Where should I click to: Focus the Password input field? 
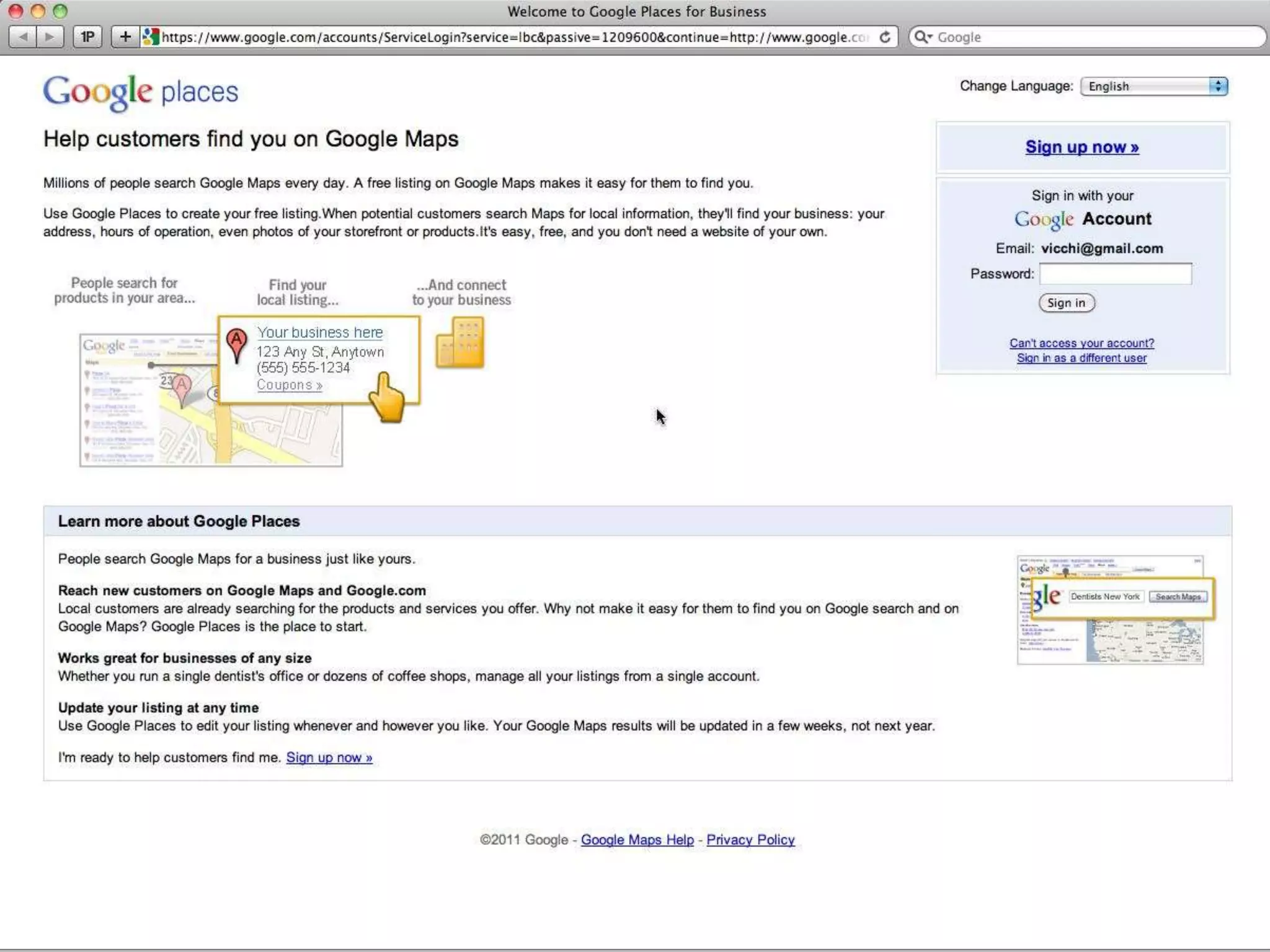pyautogui.click(x=1115, y=274)
